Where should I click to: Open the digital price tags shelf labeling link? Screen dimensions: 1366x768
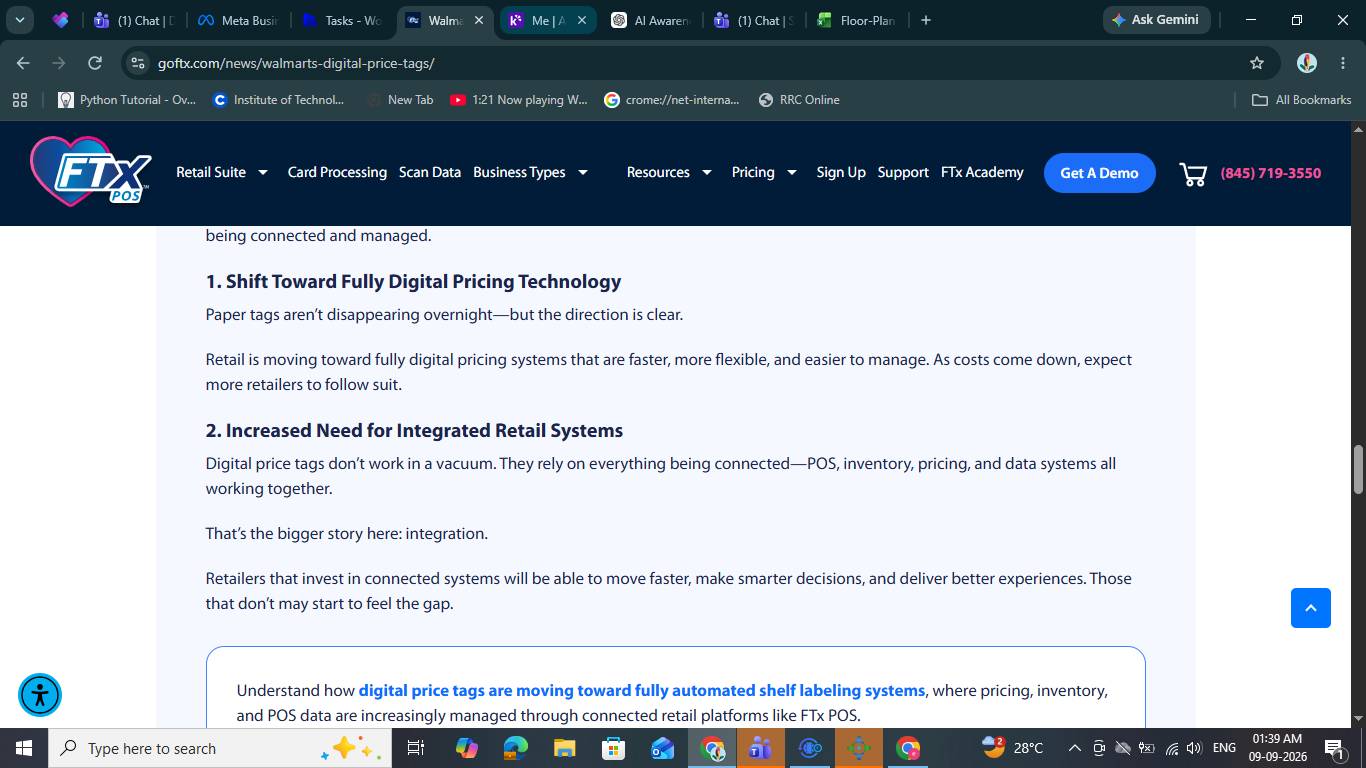click(x=642, y=690)
